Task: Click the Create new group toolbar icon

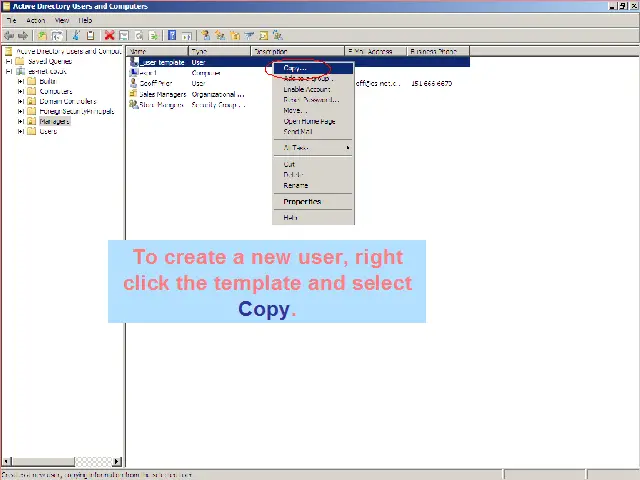Action: pos(220,36)
